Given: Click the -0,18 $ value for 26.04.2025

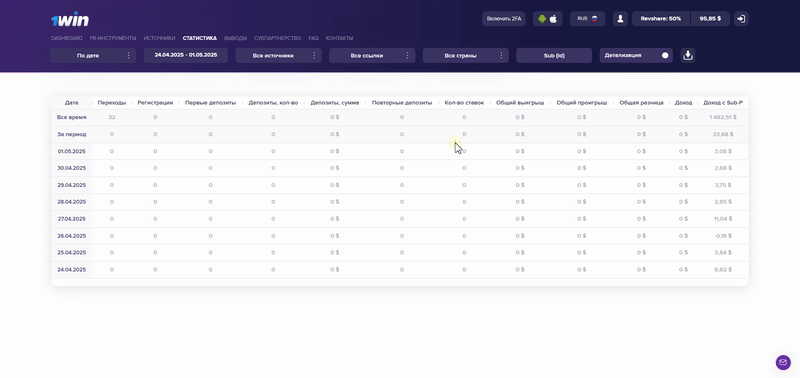Looking at the screenshot, I should point(723,236).
